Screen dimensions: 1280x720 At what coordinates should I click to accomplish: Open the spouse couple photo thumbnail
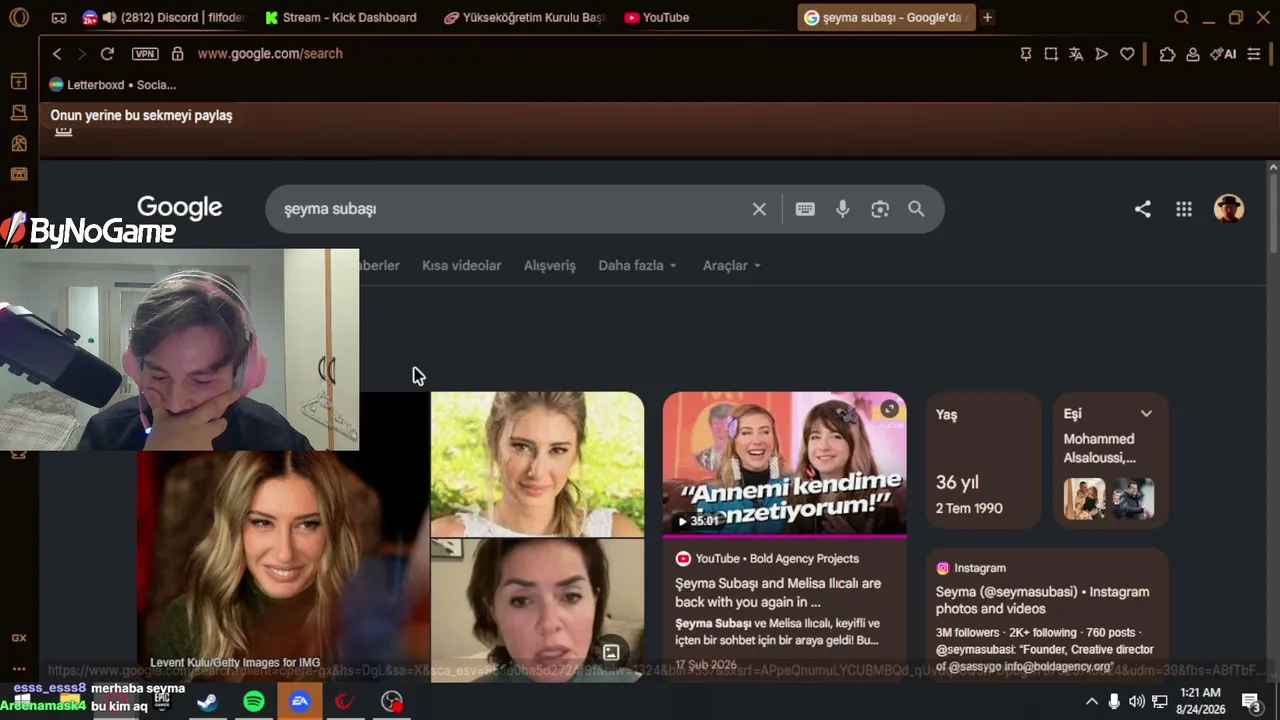point(1084,499)
